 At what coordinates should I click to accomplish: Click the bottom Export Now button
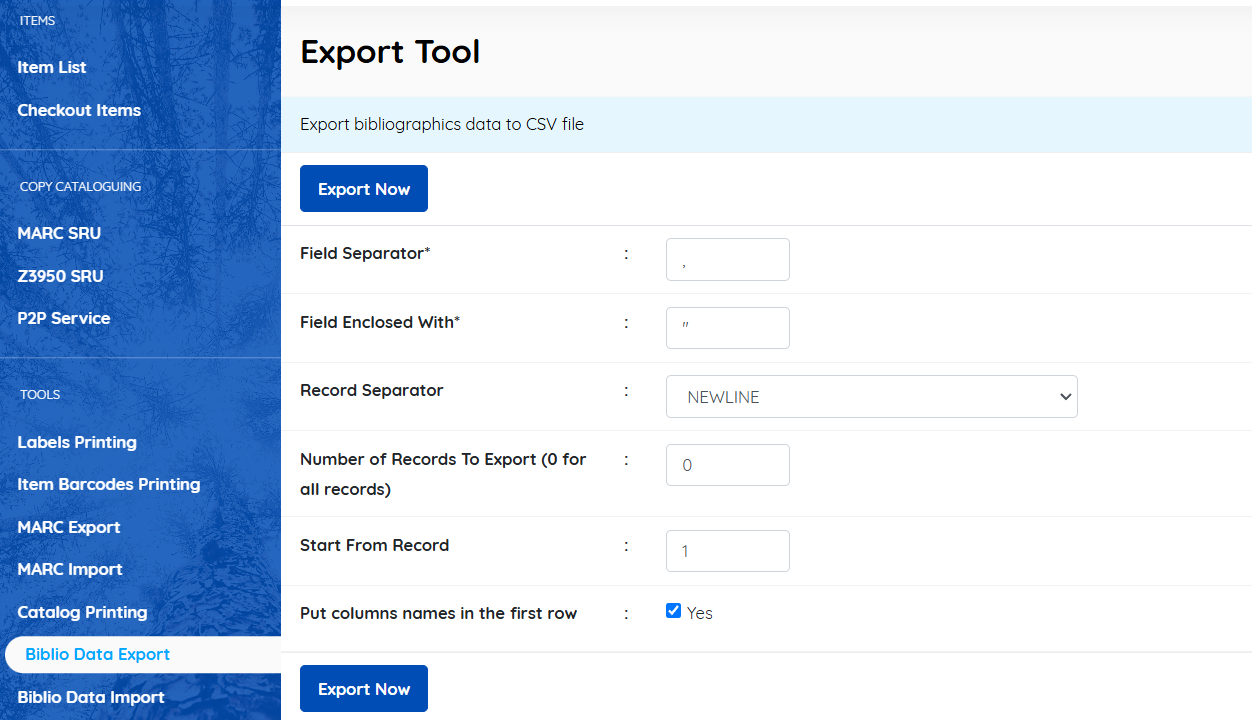click(x=363, y=688)
